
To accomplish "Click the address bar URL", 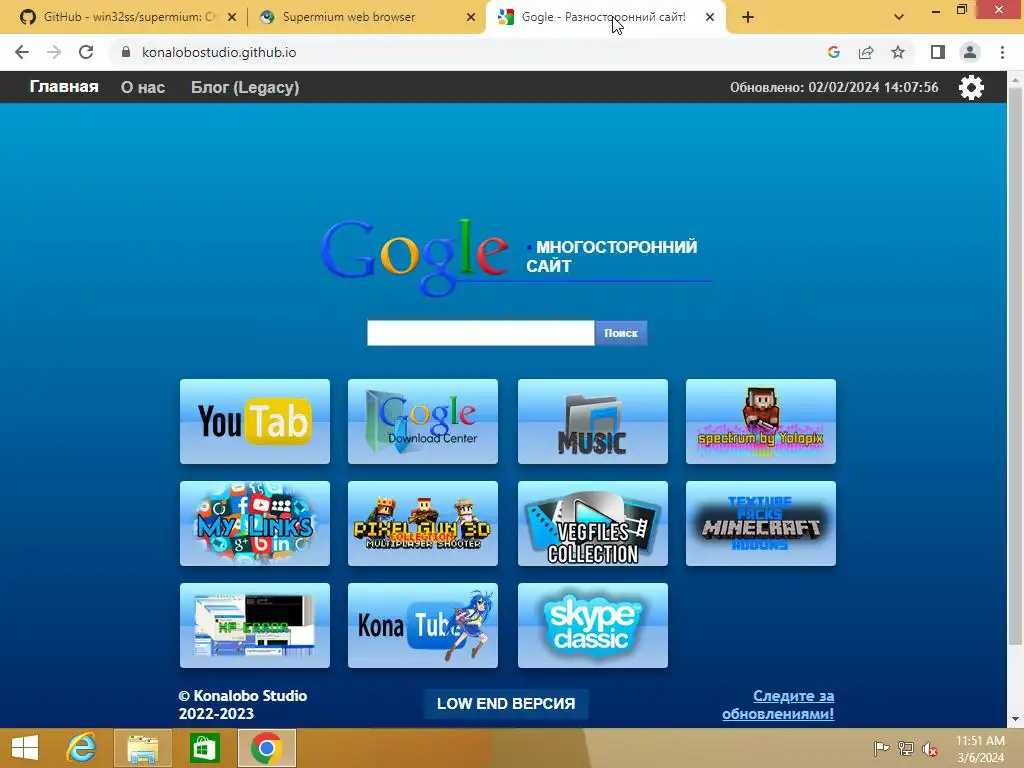I will 219,52.
